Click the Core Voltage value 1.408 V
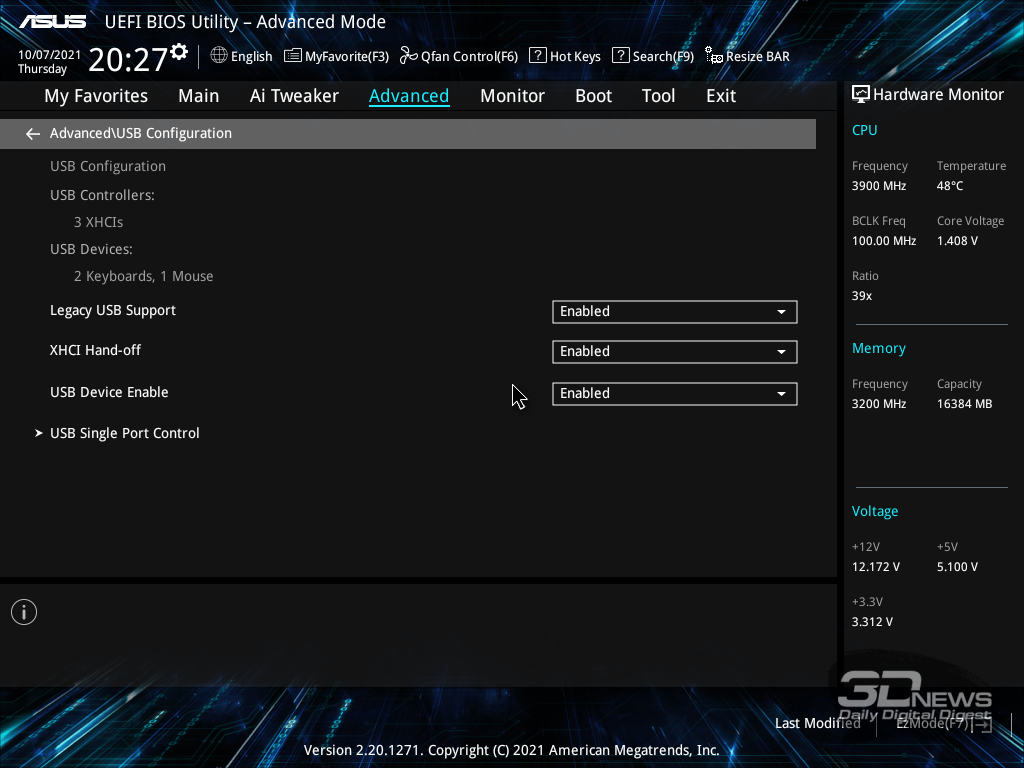 tap(957, 241)
